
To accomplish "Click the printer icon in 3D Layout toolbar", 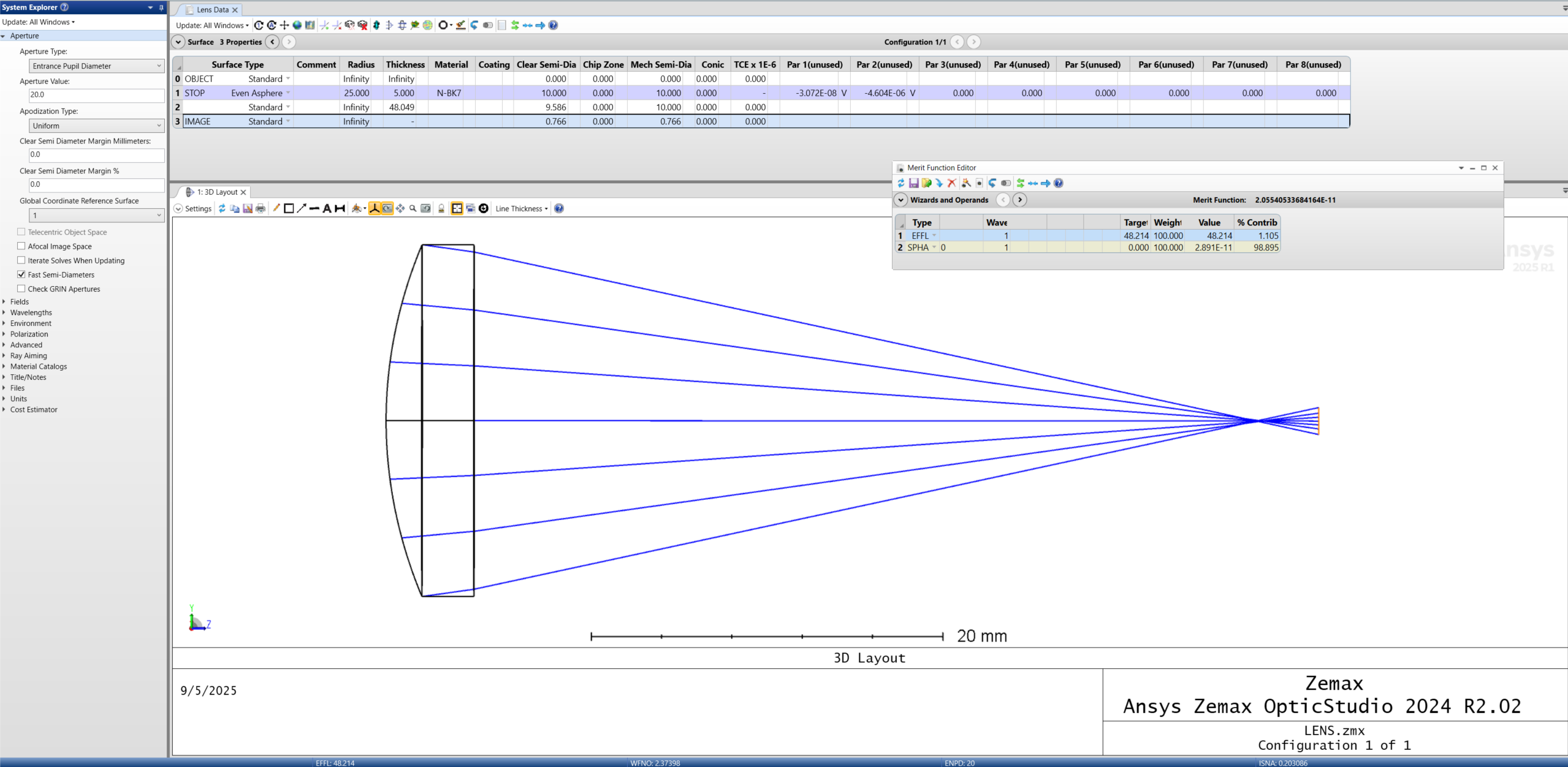I will [x=261, y=208].
